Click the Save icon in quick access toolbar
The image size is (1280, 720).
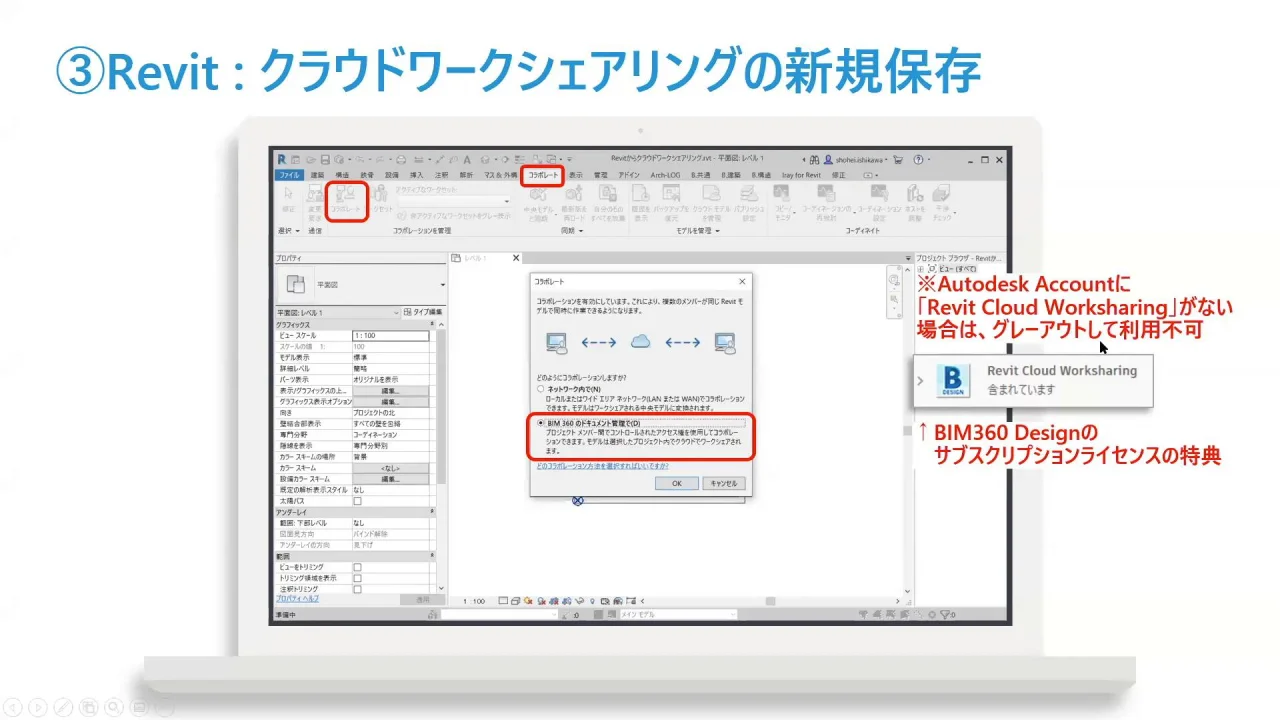click(325, 159)
